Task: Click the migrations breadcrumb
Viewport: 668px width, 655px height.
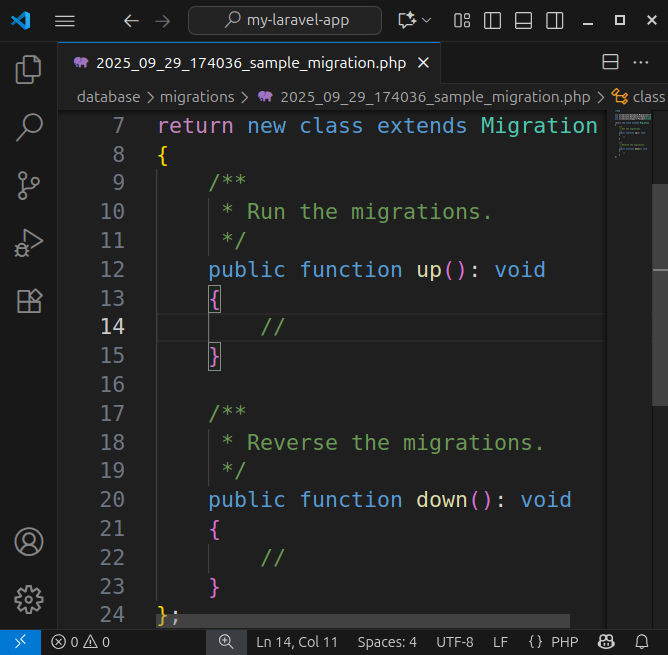Action: tap(197, 97)
